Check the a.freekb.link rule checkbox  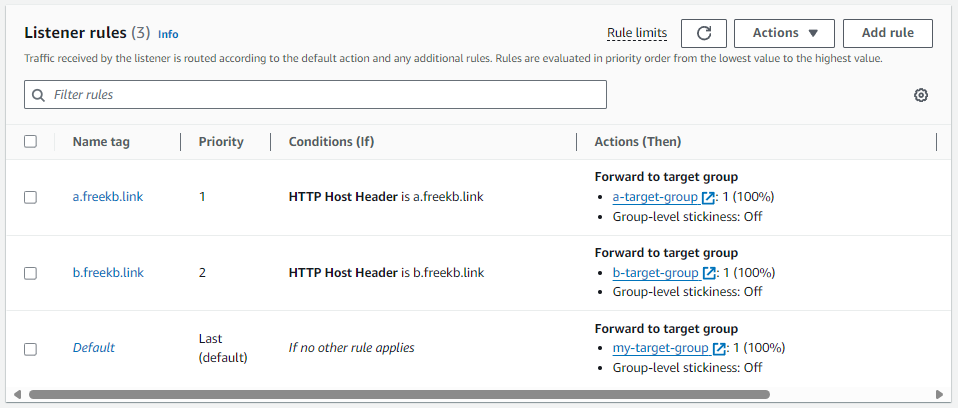[30, 197]
